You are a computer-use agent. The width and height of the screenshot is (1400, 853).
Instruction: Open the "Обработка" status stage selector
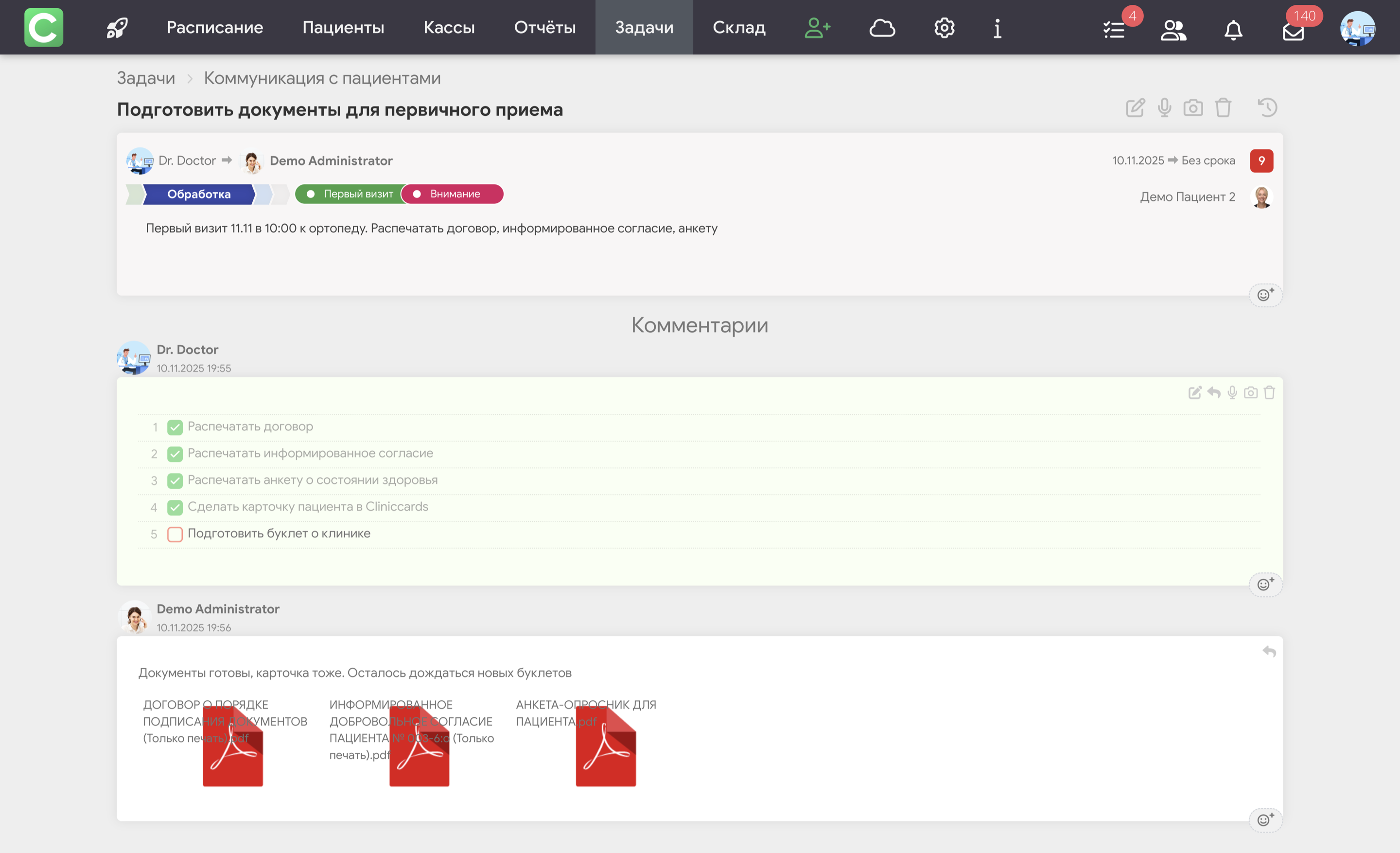[x=199, y=195]
